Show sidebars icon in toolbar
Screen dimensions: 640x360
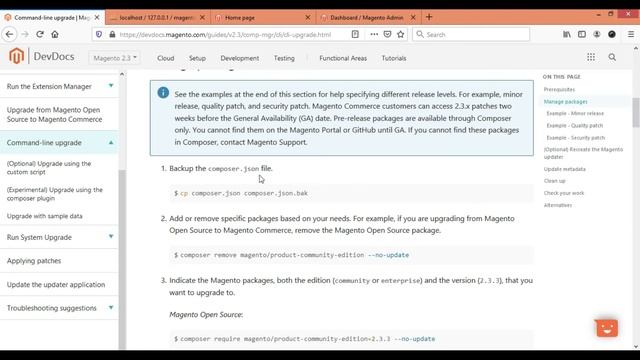click(x=582, y=35)
